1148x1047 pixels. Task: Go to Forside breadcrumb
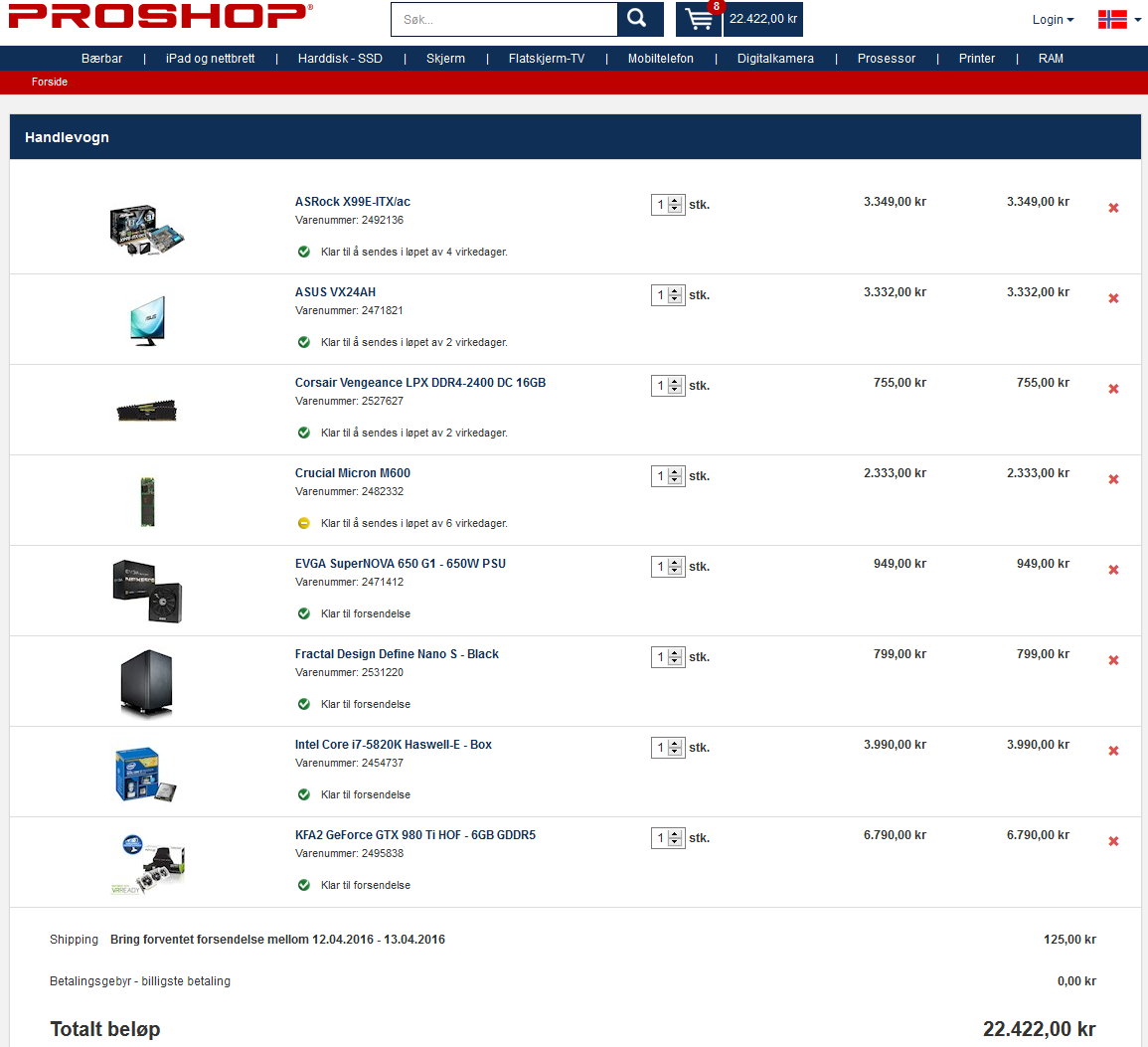click(49, 82)
